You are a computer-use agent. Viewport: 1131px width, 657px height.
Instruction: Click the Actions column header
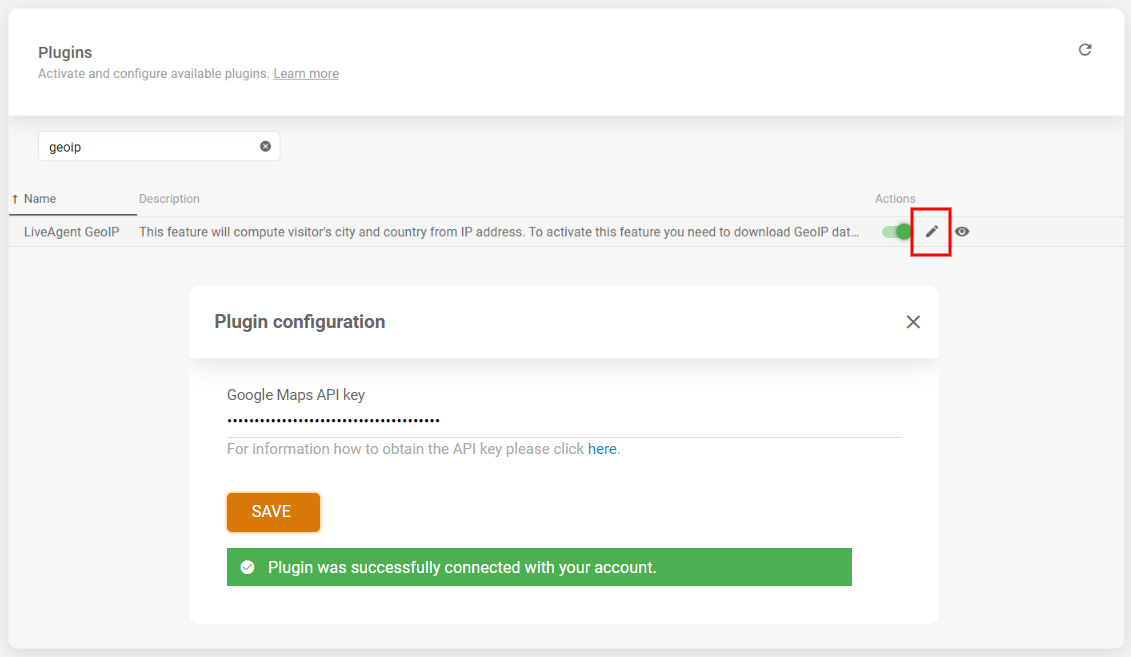coord(895,199)
